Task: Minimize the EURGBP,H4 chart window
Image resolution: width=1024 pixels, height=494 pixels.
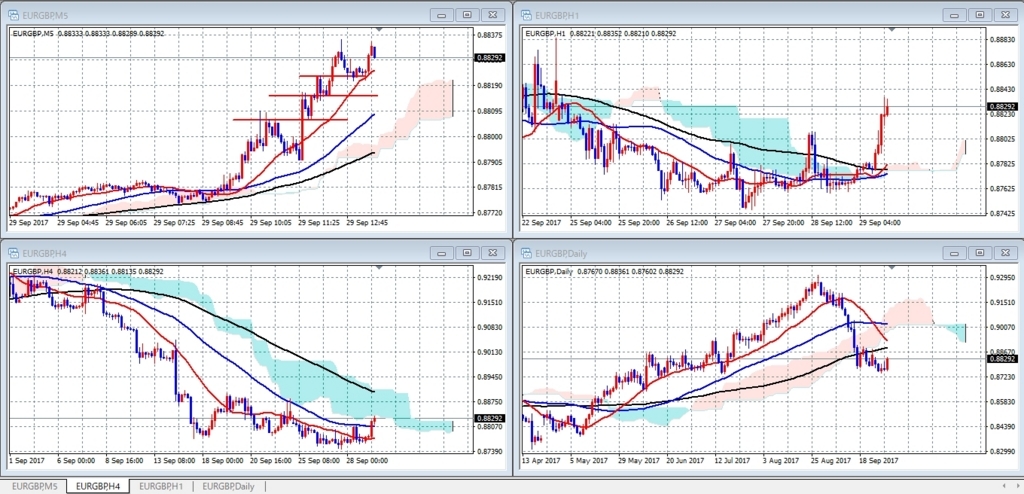Action: 443,252
